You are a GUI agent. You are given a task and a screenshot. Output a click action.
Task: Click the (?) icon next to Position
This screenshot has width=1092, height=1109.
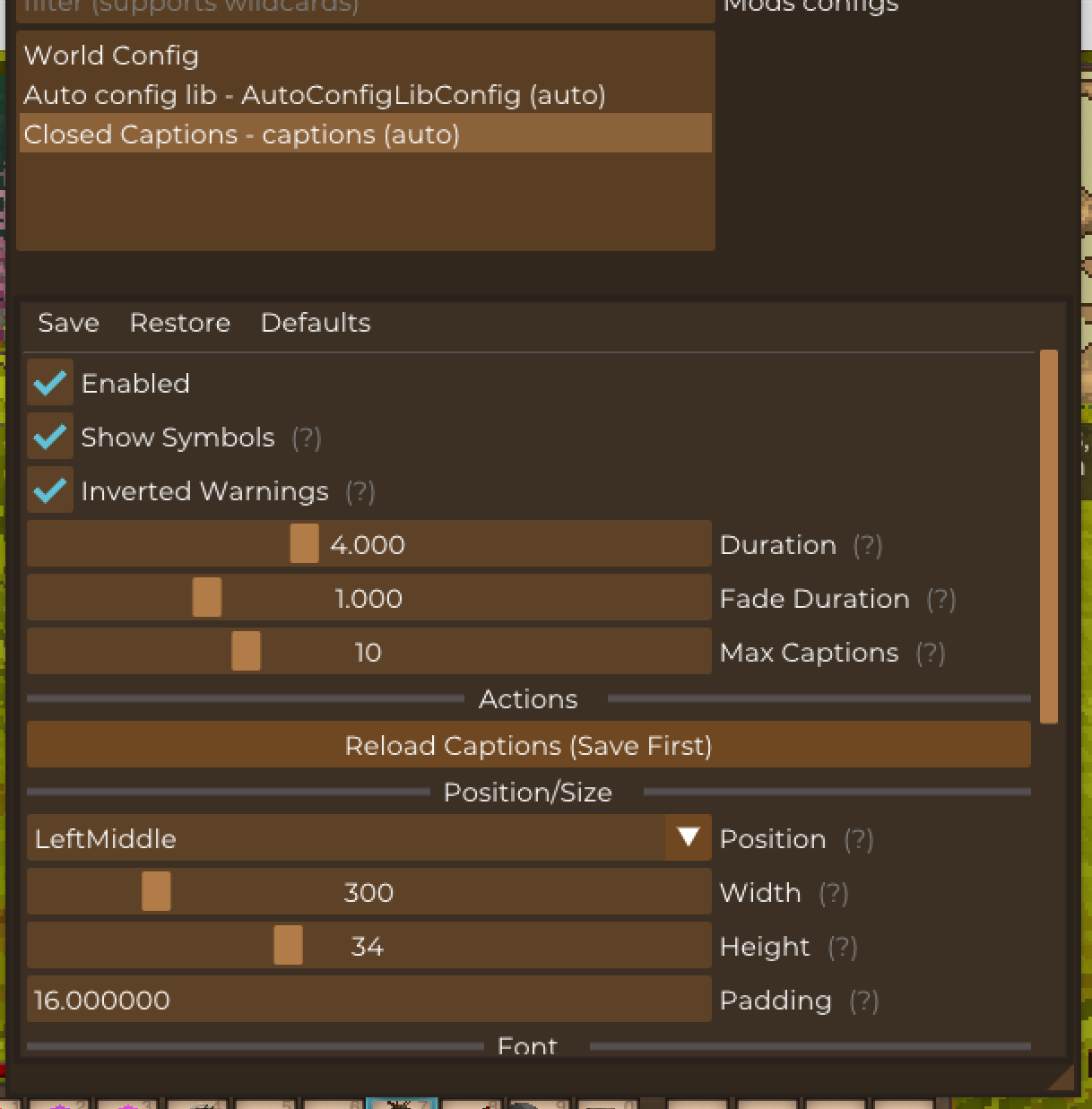(x=858, y=840)
